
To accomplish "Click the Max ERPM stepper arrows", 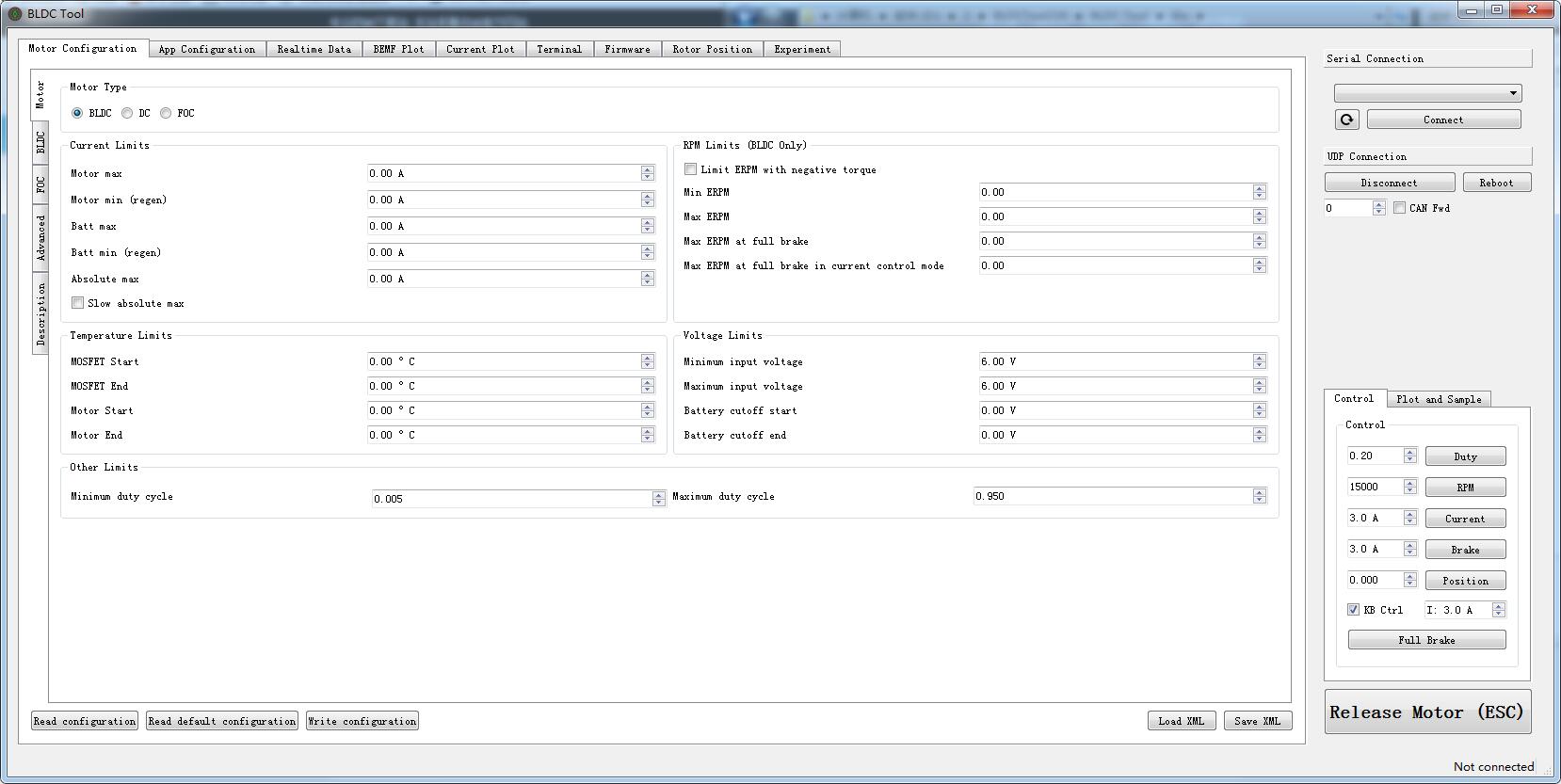I will click(x=1260, y=216).
